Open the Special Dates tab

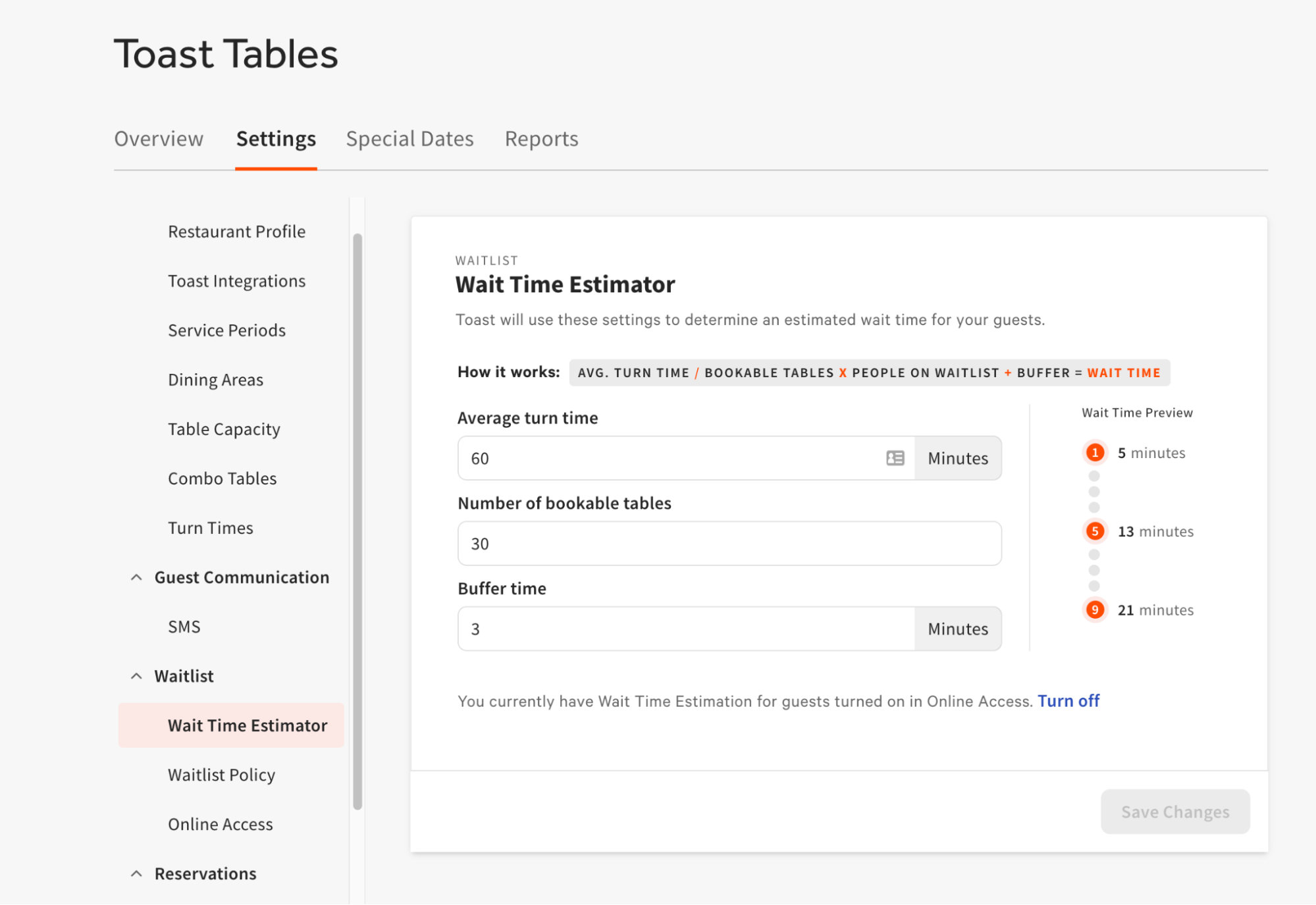point(409,139)
